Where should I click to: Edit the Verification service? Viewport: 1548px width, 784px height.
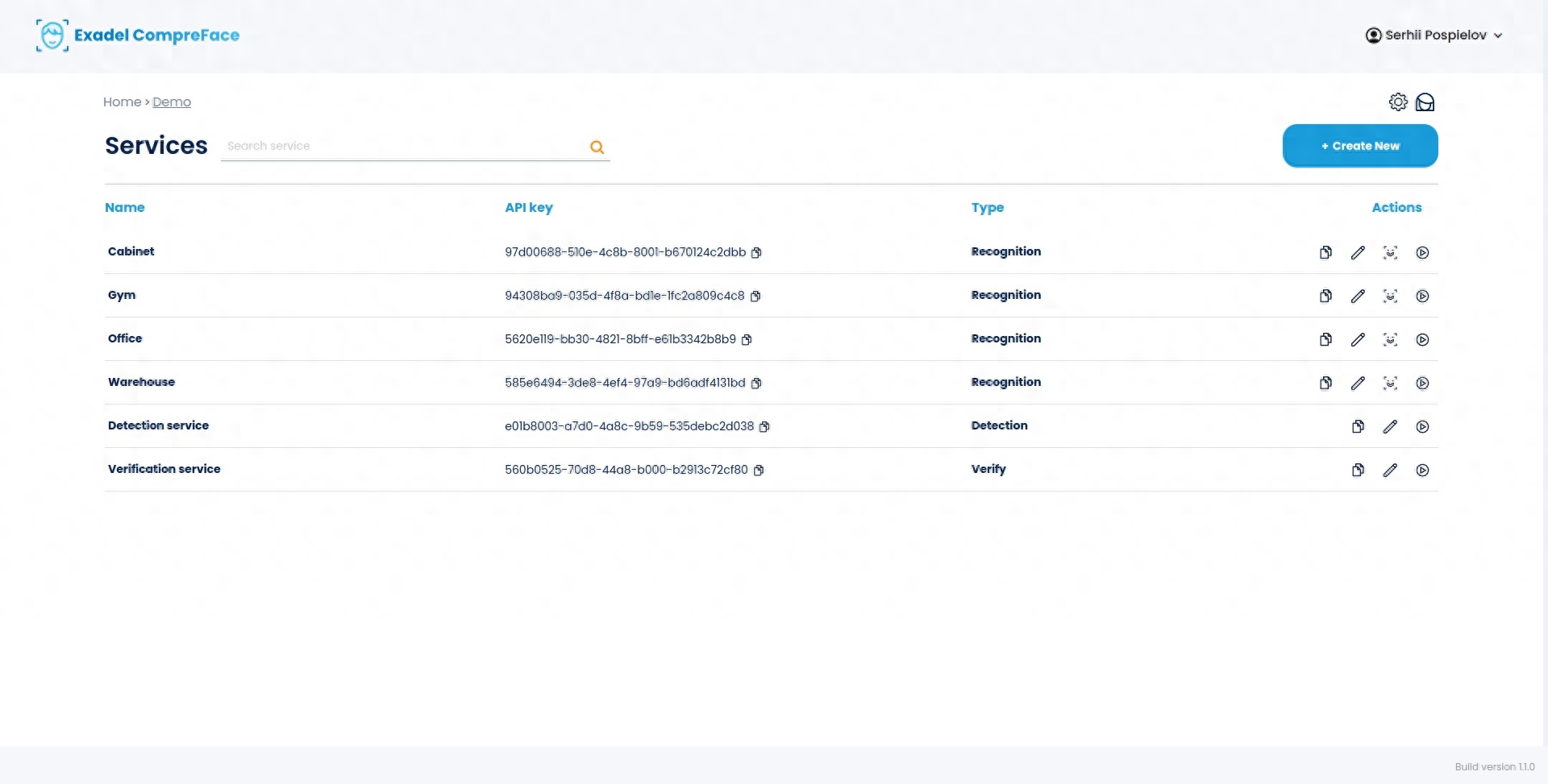(1390, 471)
